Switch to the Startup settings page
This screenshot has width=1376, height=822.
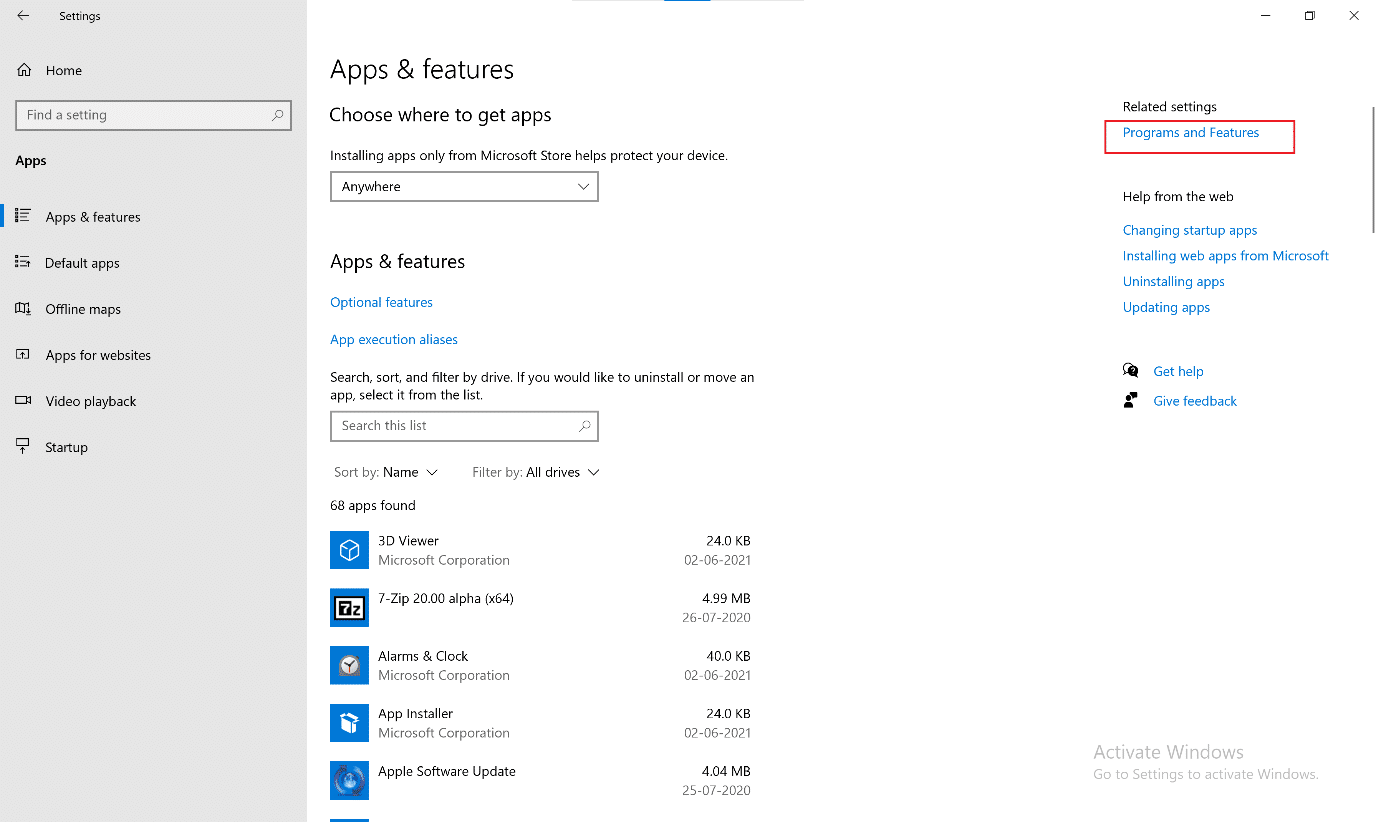(66, 447)
